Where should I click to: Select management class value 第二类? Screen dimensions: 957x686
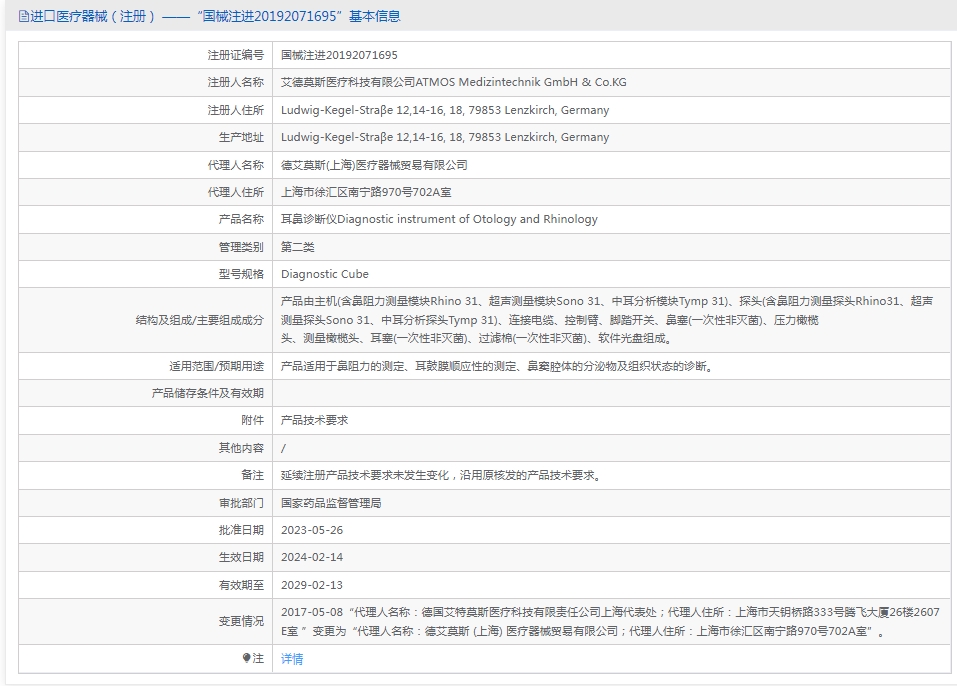point(297,247)
